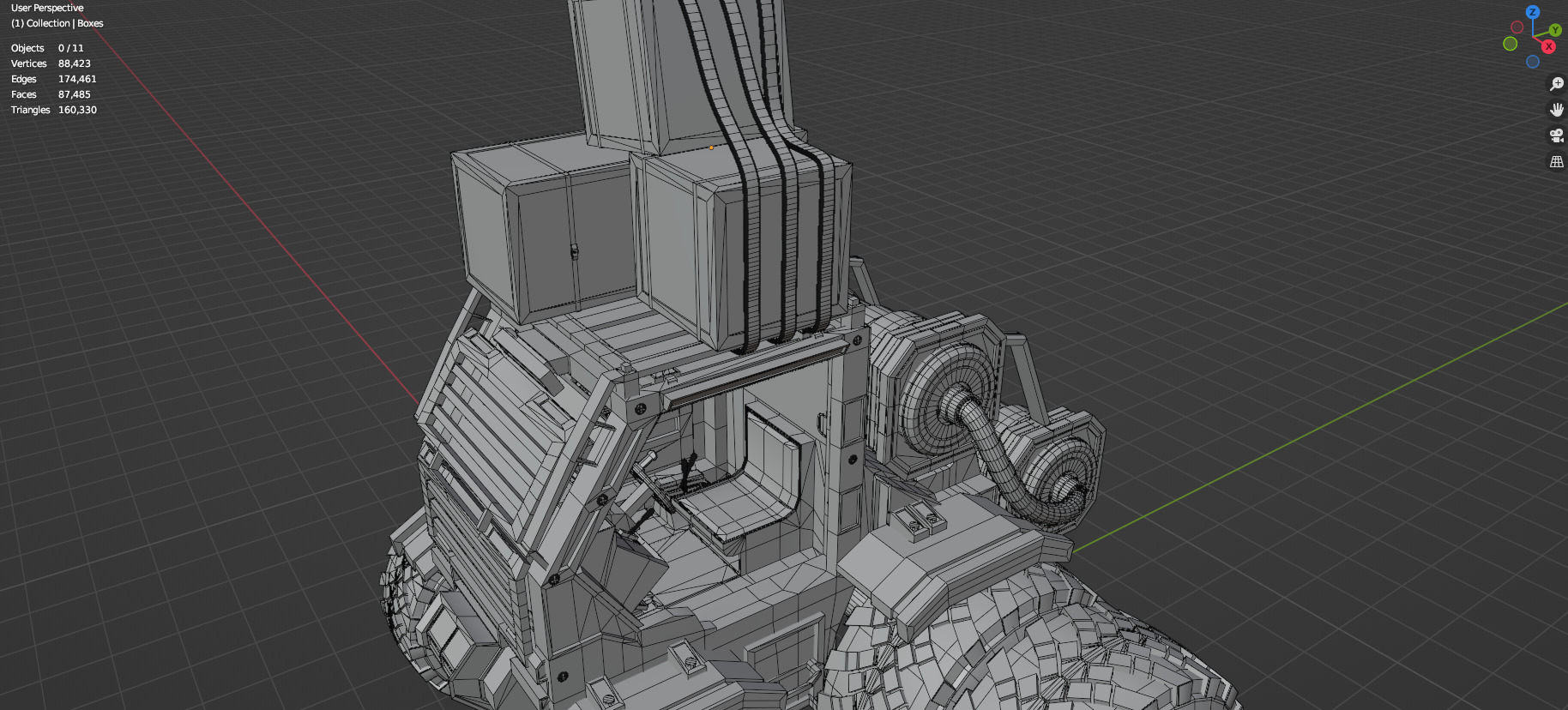Click the red X axis gizmo handle
The width and height of the screenshot is (1568, 710).
click(x=1548, y=46)
